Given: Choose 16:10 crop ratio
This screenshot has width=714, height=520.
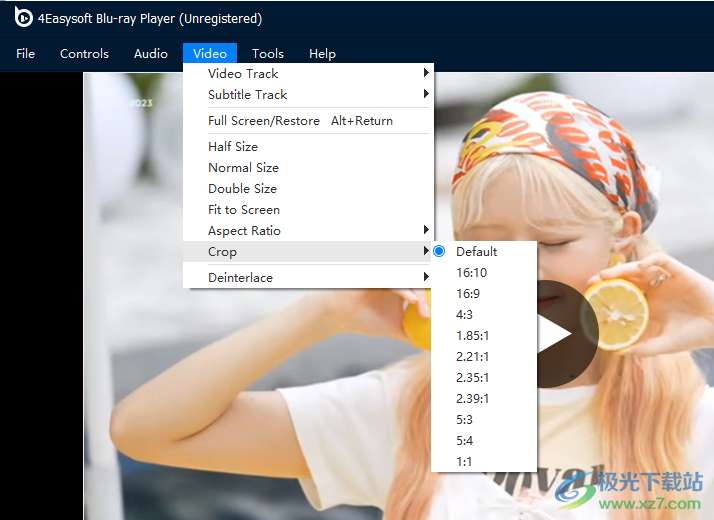Looking at the screenshot, I should point(484,272).
